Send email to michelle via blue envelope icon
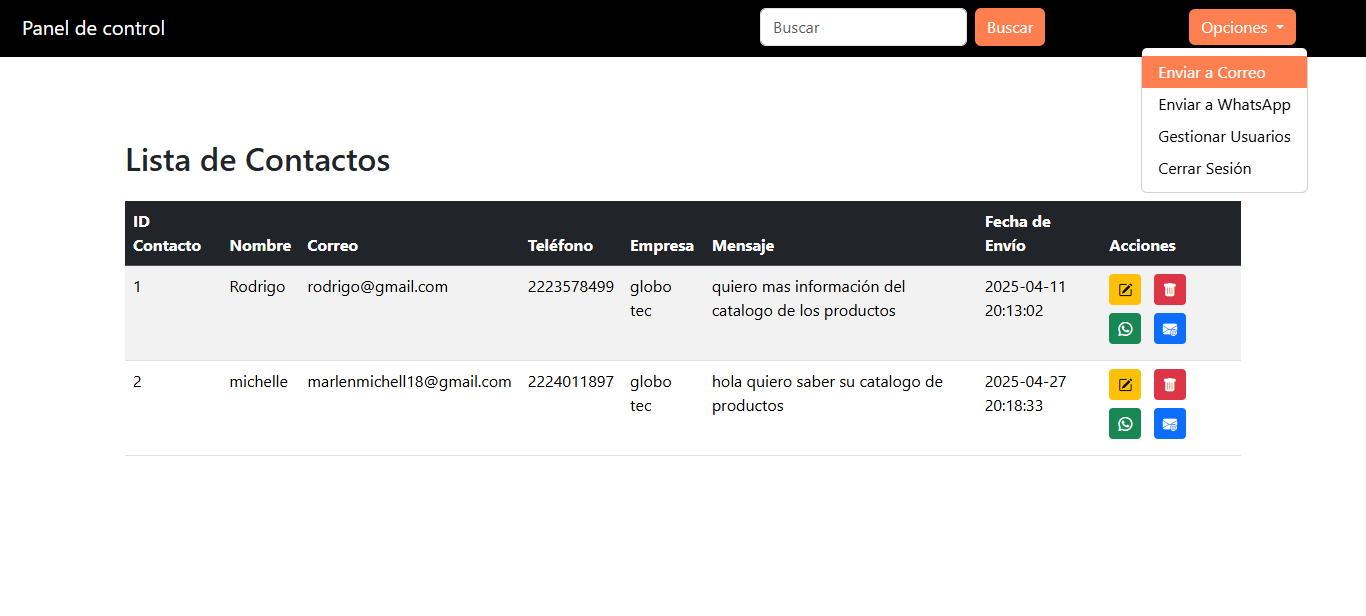 point(1170,424)
